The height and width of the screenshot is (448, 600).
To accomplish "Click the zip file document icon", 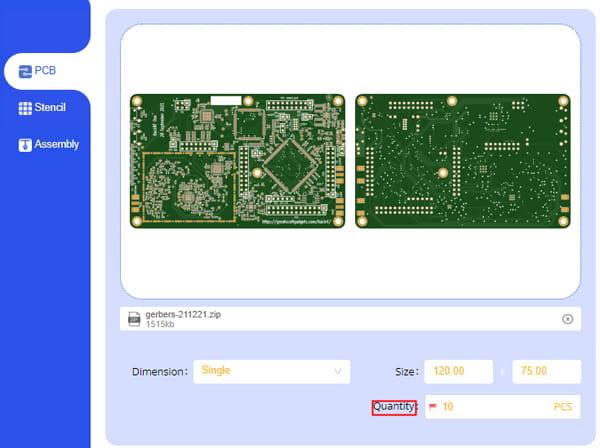I will pyautogui.click(x=134, y=319).
